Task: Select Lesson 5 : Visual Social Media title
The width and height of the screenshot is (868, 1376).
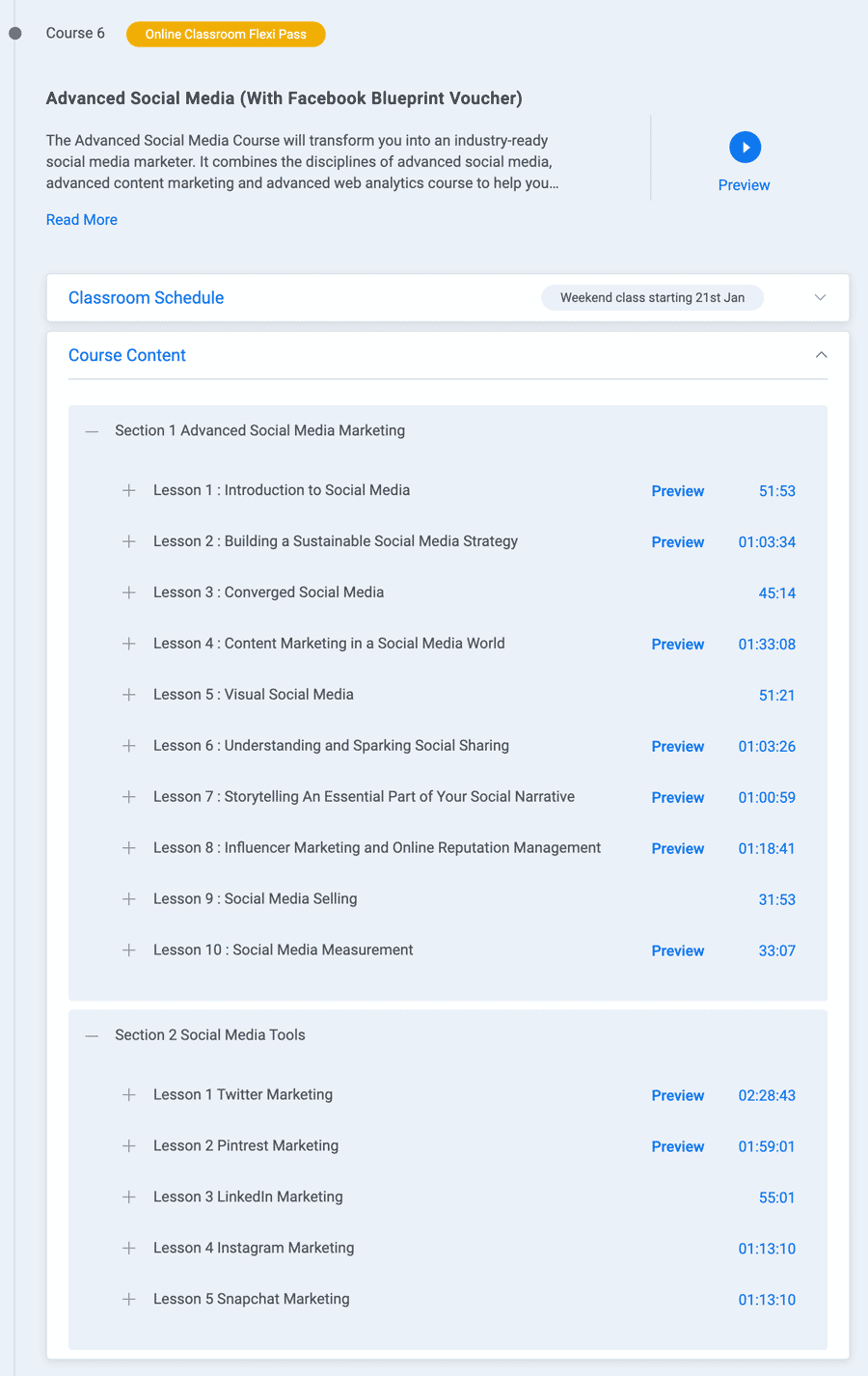Action: pos(254,695)
